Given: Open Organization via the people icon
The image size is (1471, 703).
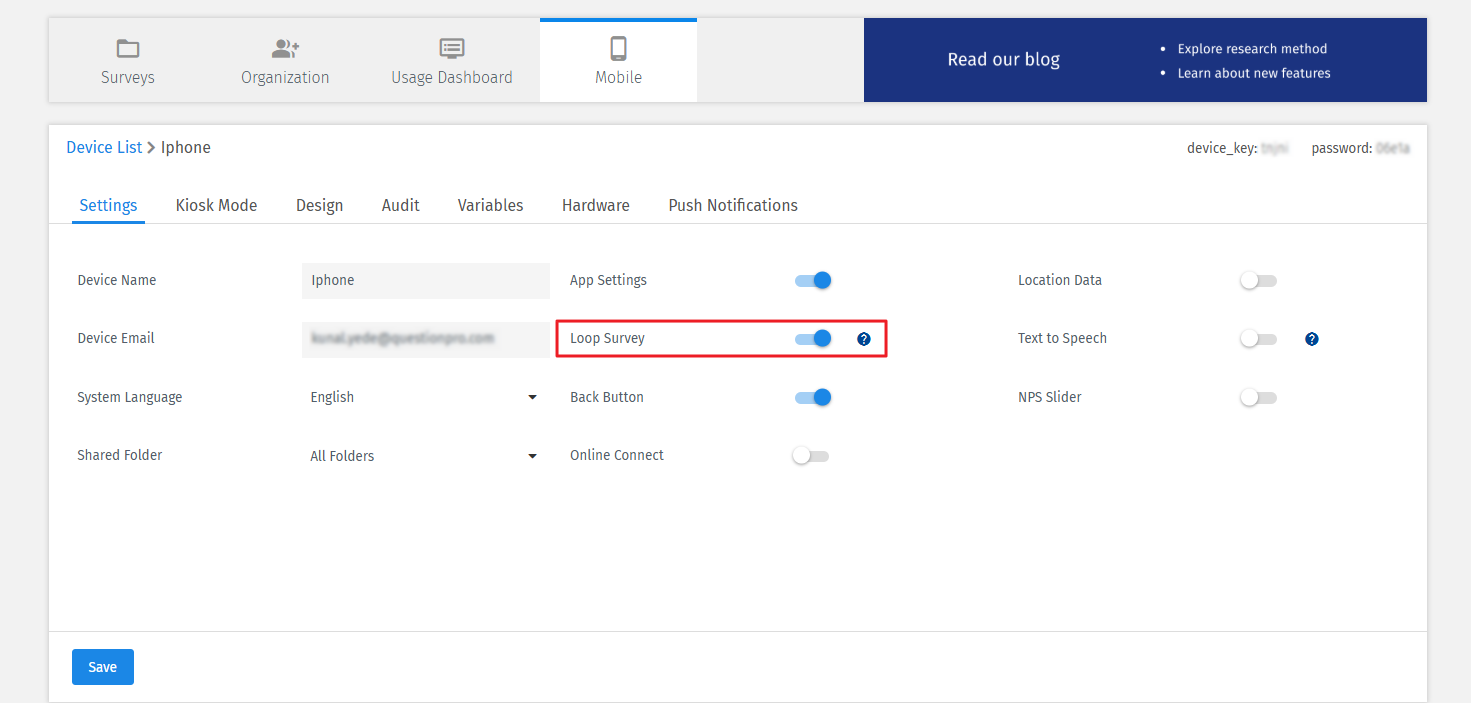Looking at the screenshot, I should pyautogui.click(x=285, y=48).
